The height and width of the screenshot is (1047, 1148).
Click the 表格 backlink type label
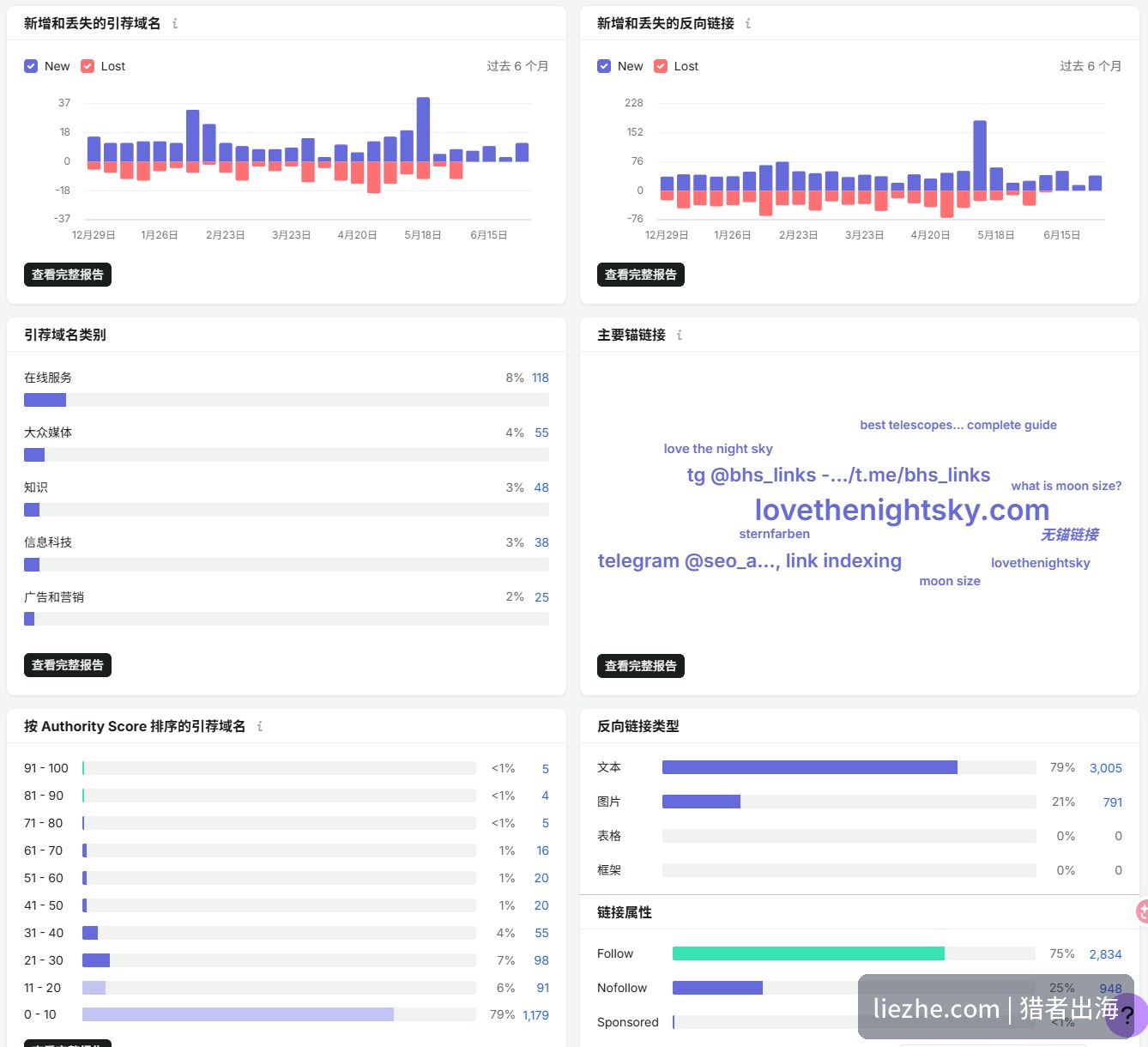tap(609, 836)
